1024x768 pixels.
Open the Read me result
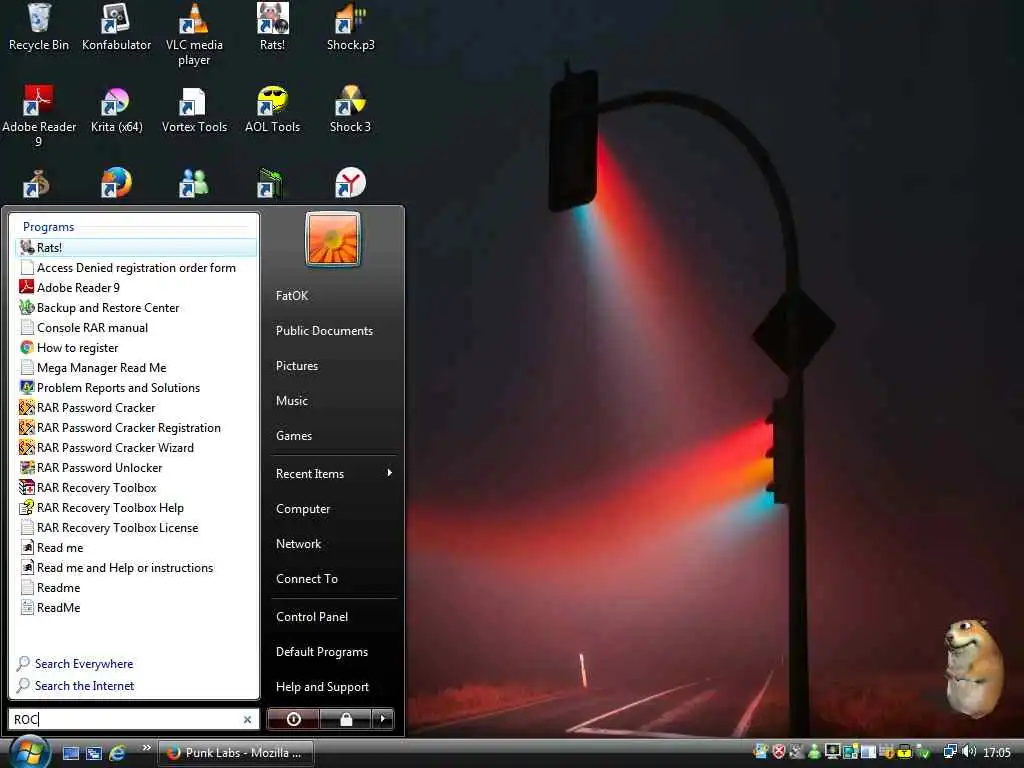point(136,548)
